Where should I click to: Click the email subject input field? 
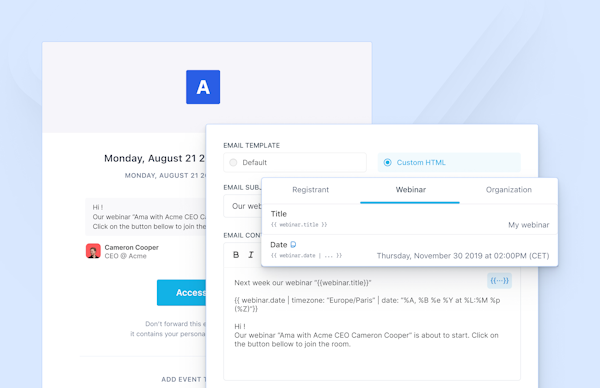pyautogui.click(x=243, y=206)
